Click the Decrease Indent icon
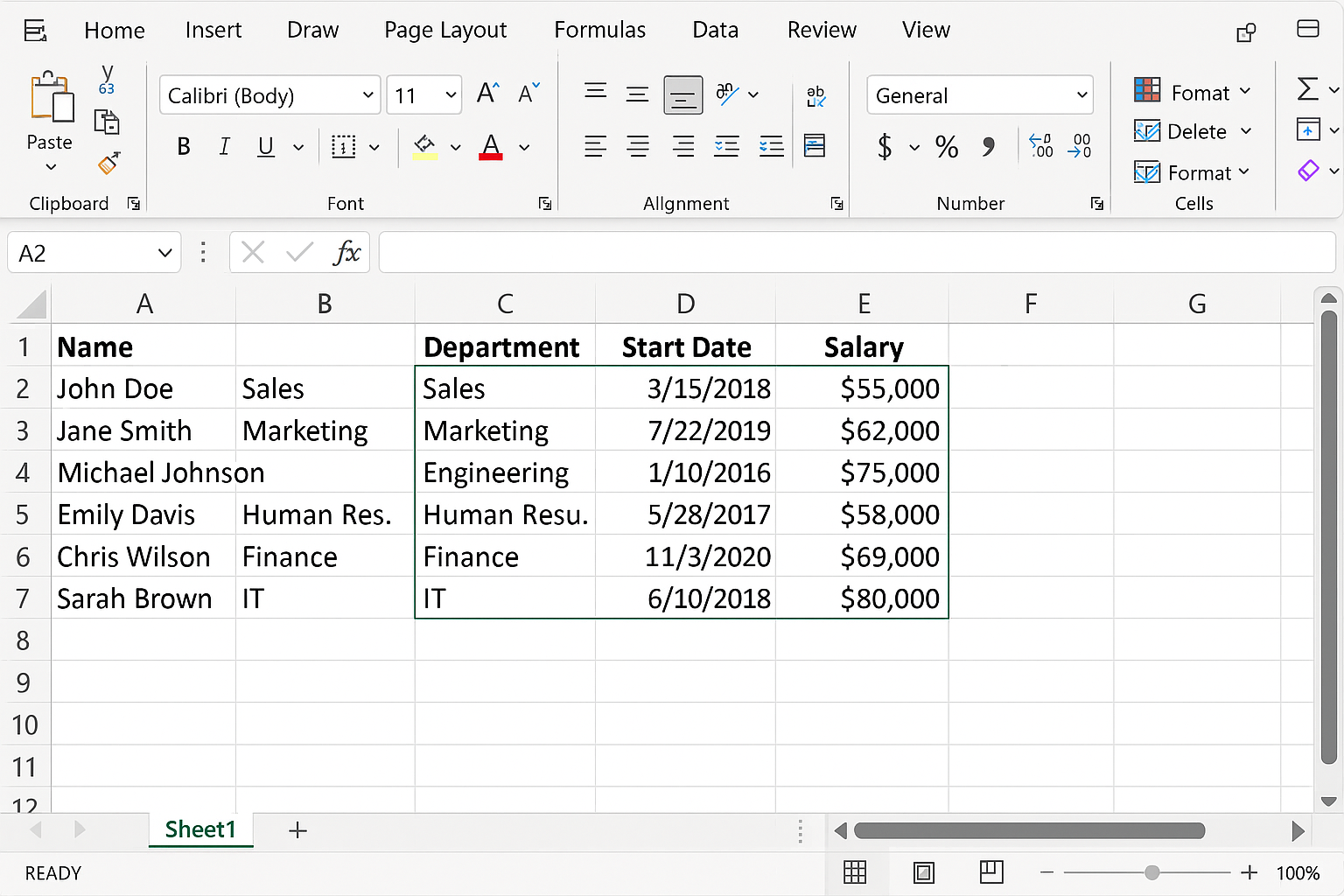Image resolution: width=1344 pixels, height=896 pixels. point(727,146)
